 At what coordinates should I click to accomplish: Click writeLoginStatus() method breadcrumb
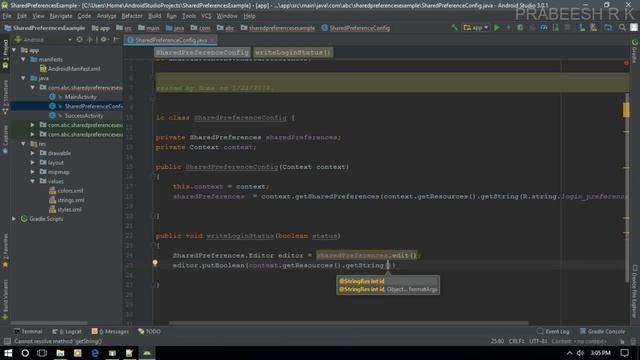coord(293,52)
